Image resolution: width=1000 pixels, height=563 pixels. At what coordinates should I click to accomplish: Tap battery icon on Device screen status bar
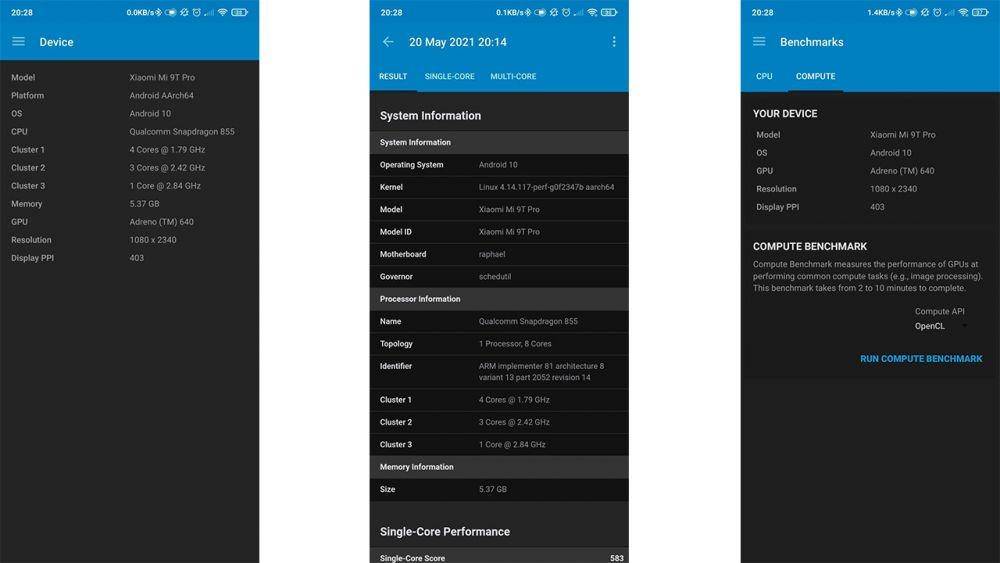tap(240, 12)
